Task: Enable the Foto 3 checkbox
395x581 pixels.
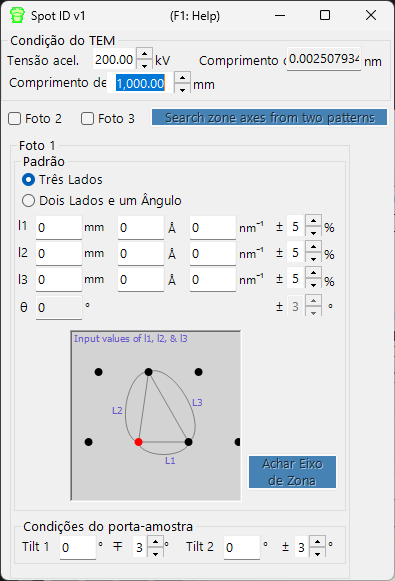Action: click(87, 119)
